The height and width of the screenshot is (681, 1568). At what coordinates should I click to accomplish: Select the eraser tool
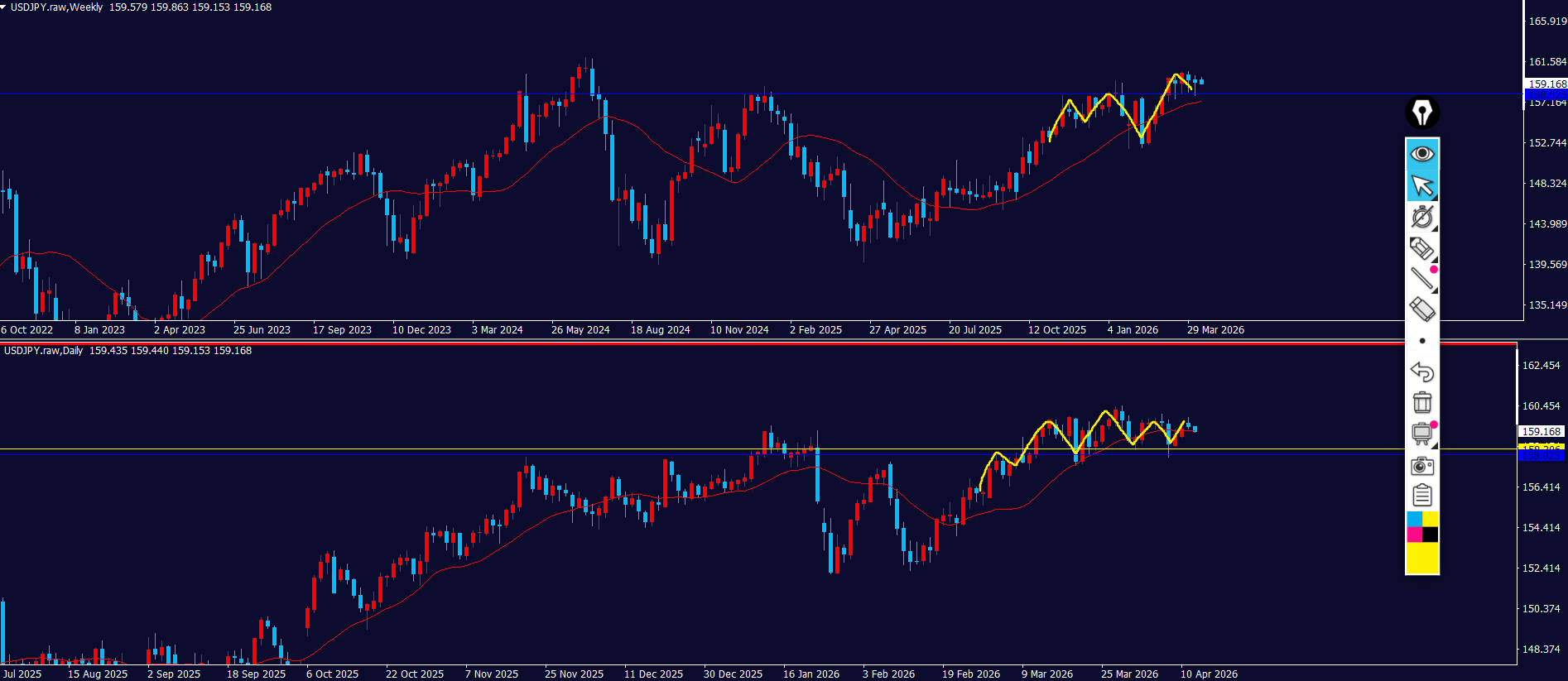click(1422, 309)
